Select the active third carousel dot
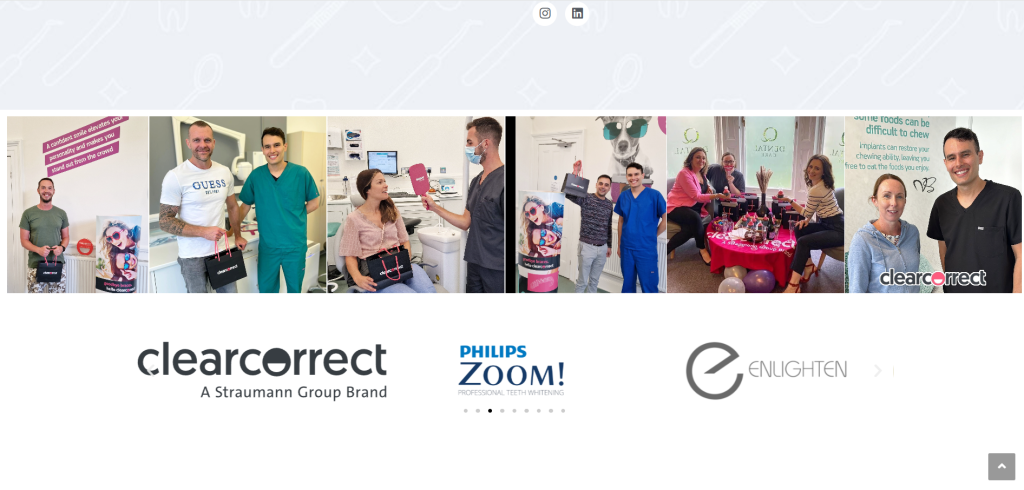1024x490 pixels. coord(490,411)
